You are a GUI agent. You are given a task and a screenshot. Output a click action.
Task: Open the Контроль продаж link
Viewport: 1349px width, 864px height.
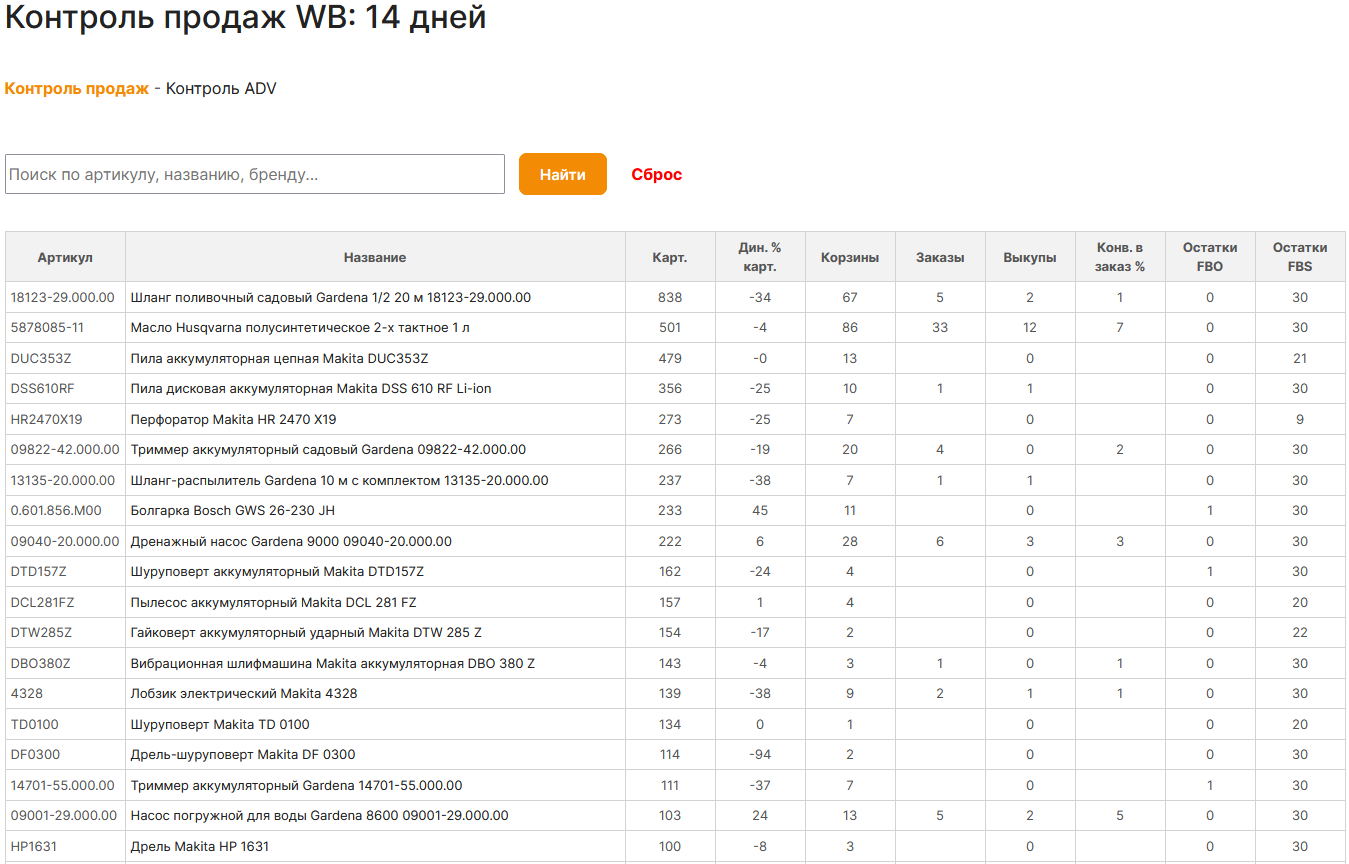[x=77, y=88]
